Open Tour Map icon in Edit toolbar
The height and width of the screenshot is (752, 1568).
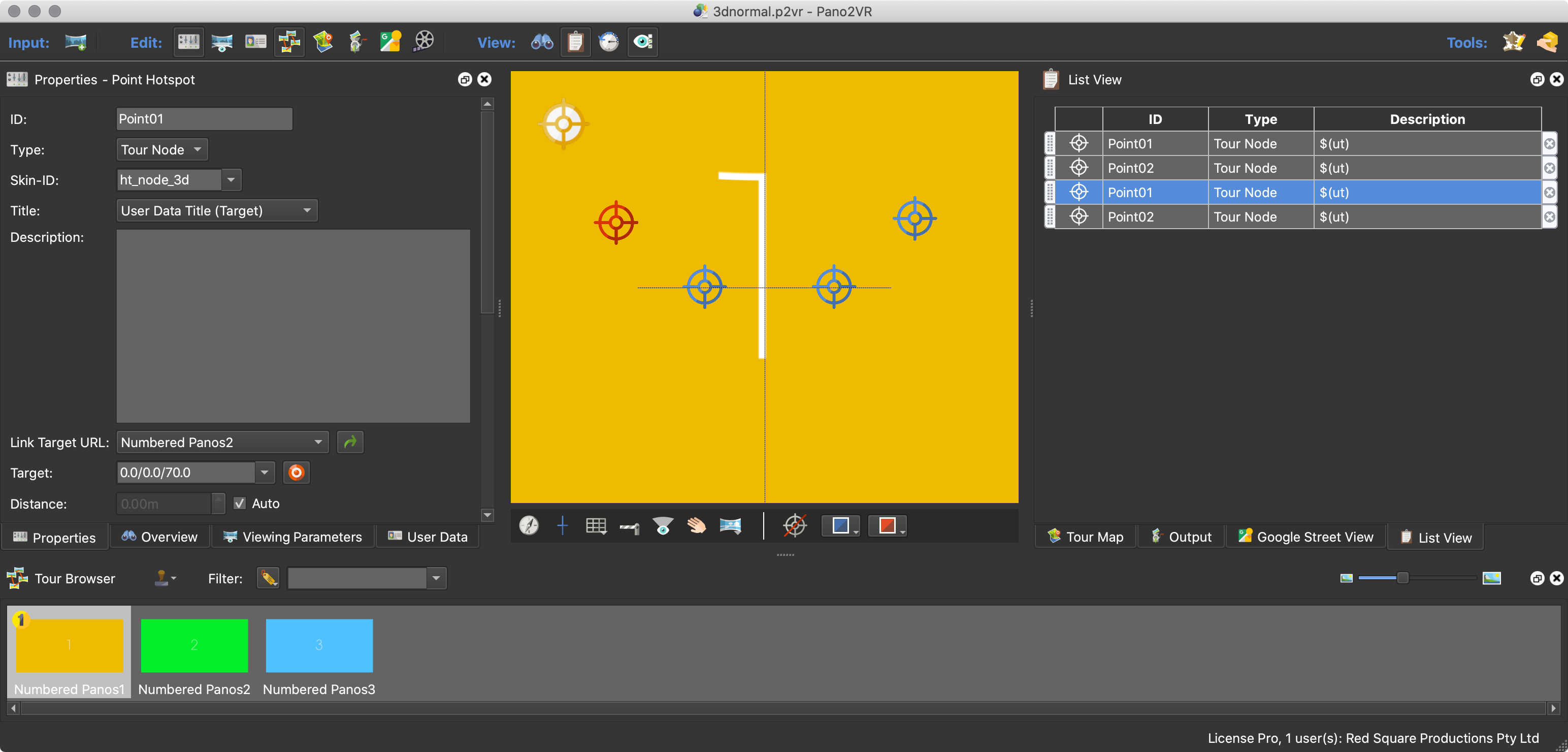click(322, 42)
